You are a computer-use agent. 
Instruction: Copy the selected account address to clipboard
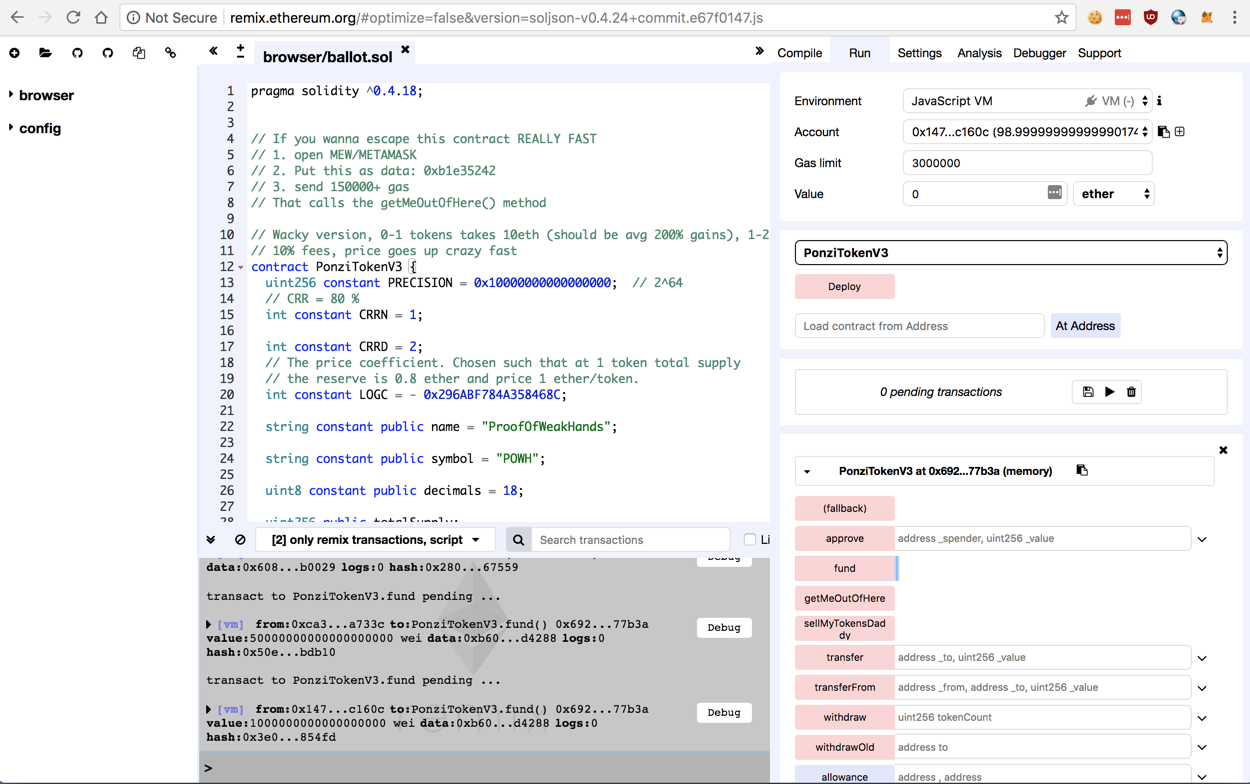point(1163,132)
